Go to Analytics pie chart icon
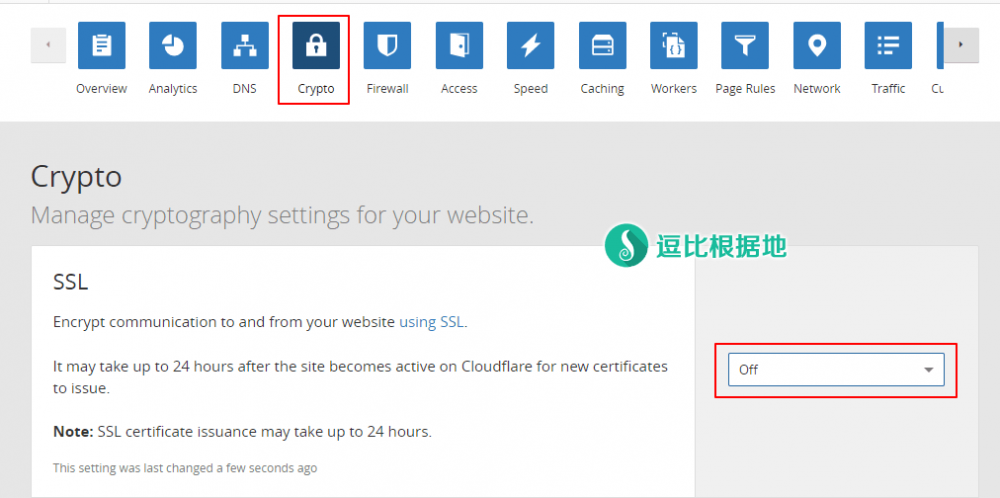The height and width of the screenshot is (498, 1000). coord(173,46)
